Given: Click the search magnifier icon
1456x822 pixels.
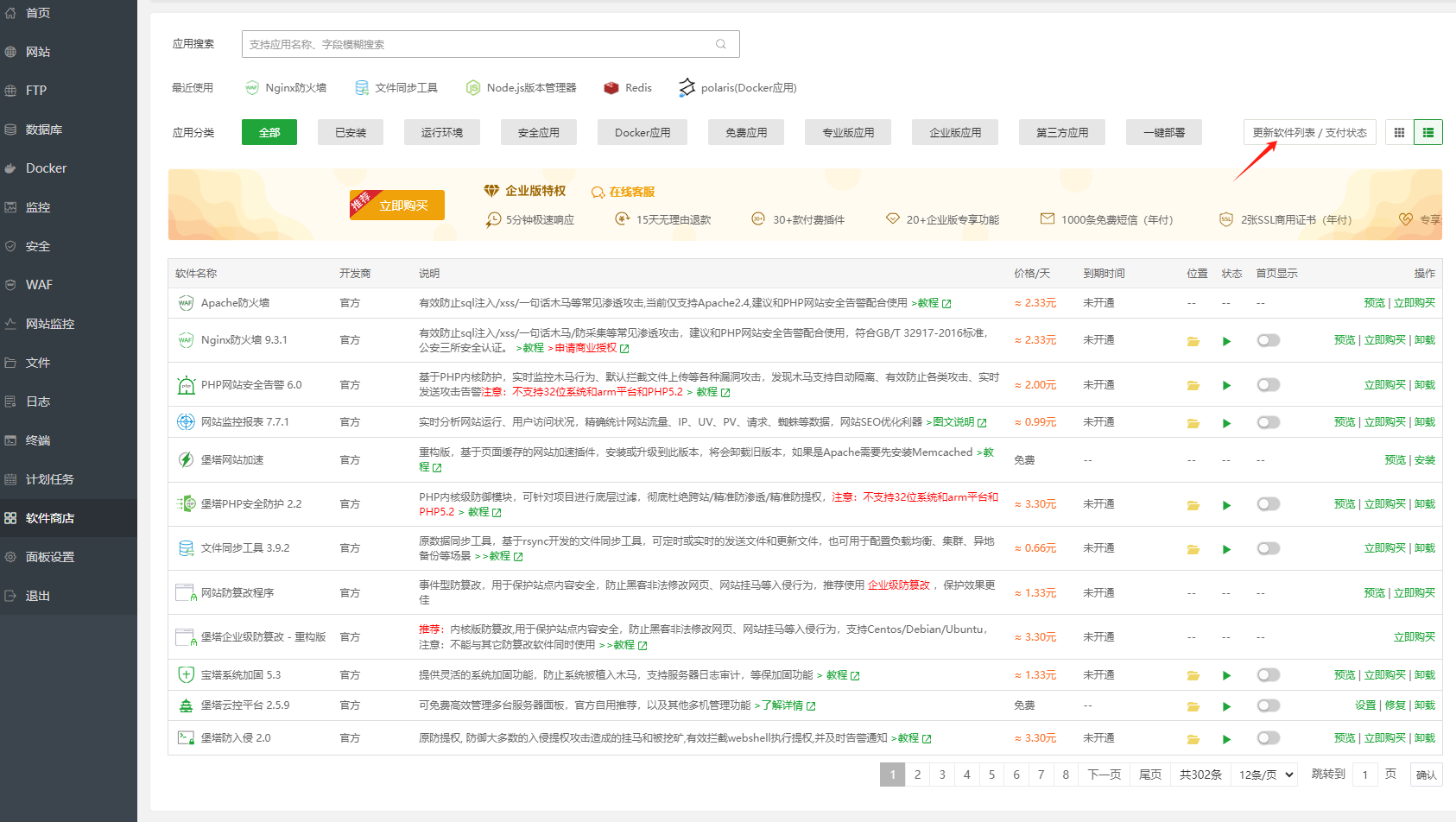Looking at the screenshot, I should click(721, 44).
